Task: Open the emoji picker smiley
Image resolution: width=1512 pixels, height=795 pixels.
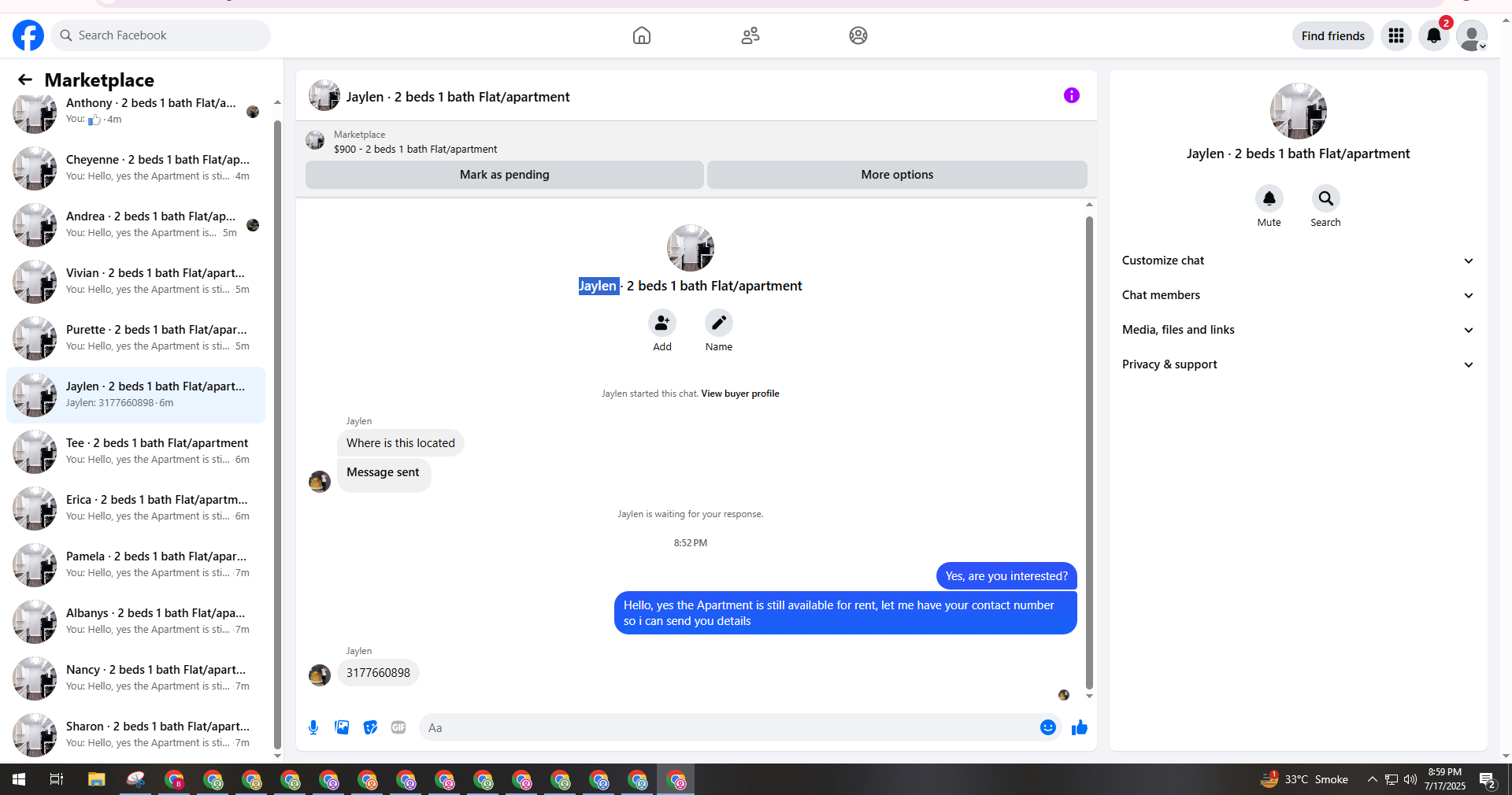Action: (x=1048, y=727)
